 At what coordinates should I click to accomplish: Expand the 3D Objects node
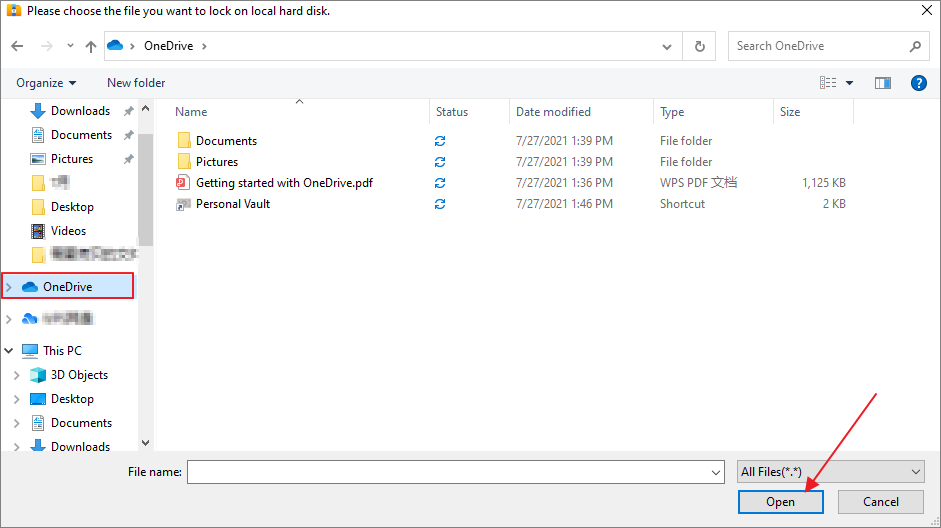click(17, 375)
